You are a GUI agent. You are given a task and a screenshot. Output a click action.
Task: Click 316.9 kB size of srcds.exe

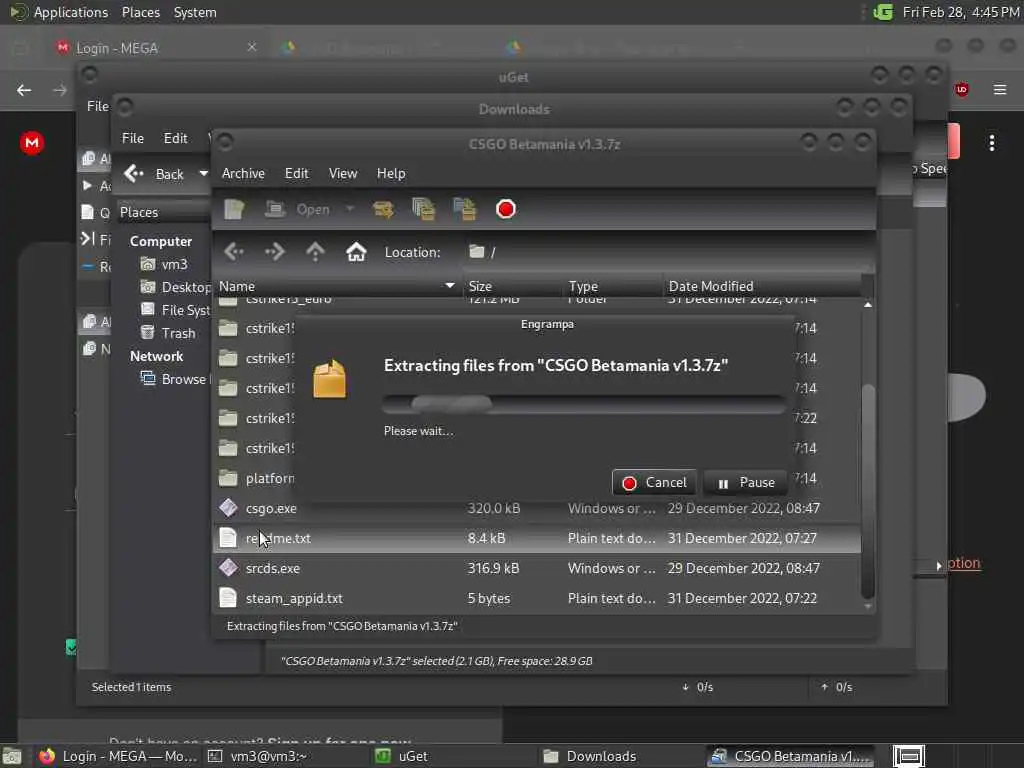493,568
